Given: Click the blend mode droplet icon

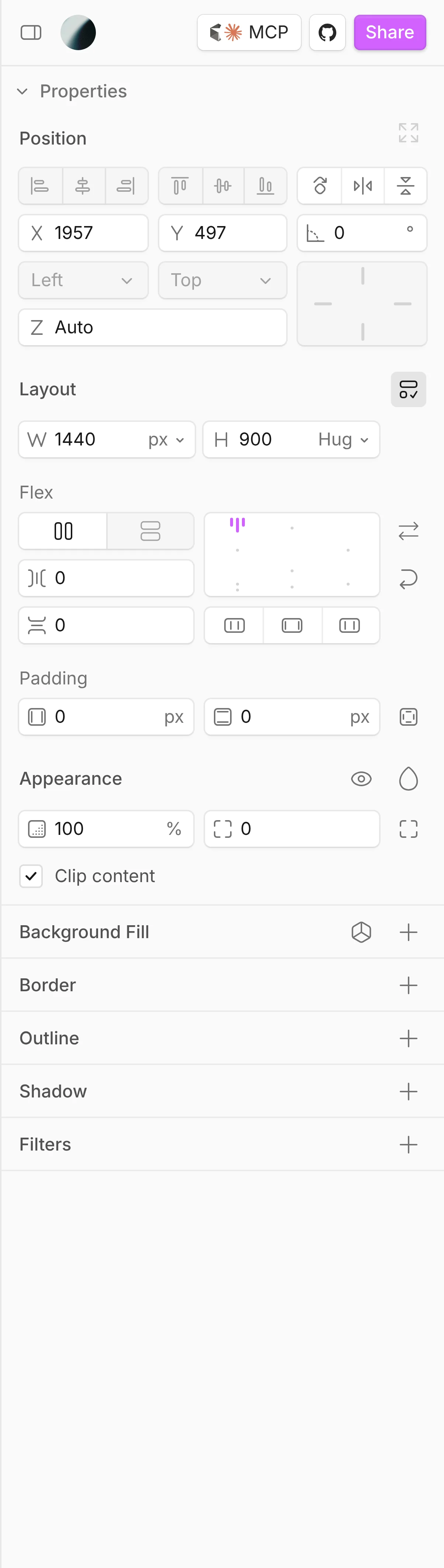Looking at the screenshot, I should [x=408, y=779].
